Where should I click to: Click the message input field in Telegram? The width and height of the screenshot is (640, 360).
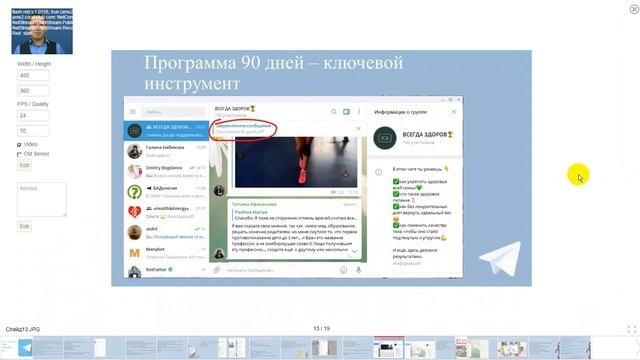[281, 270]
